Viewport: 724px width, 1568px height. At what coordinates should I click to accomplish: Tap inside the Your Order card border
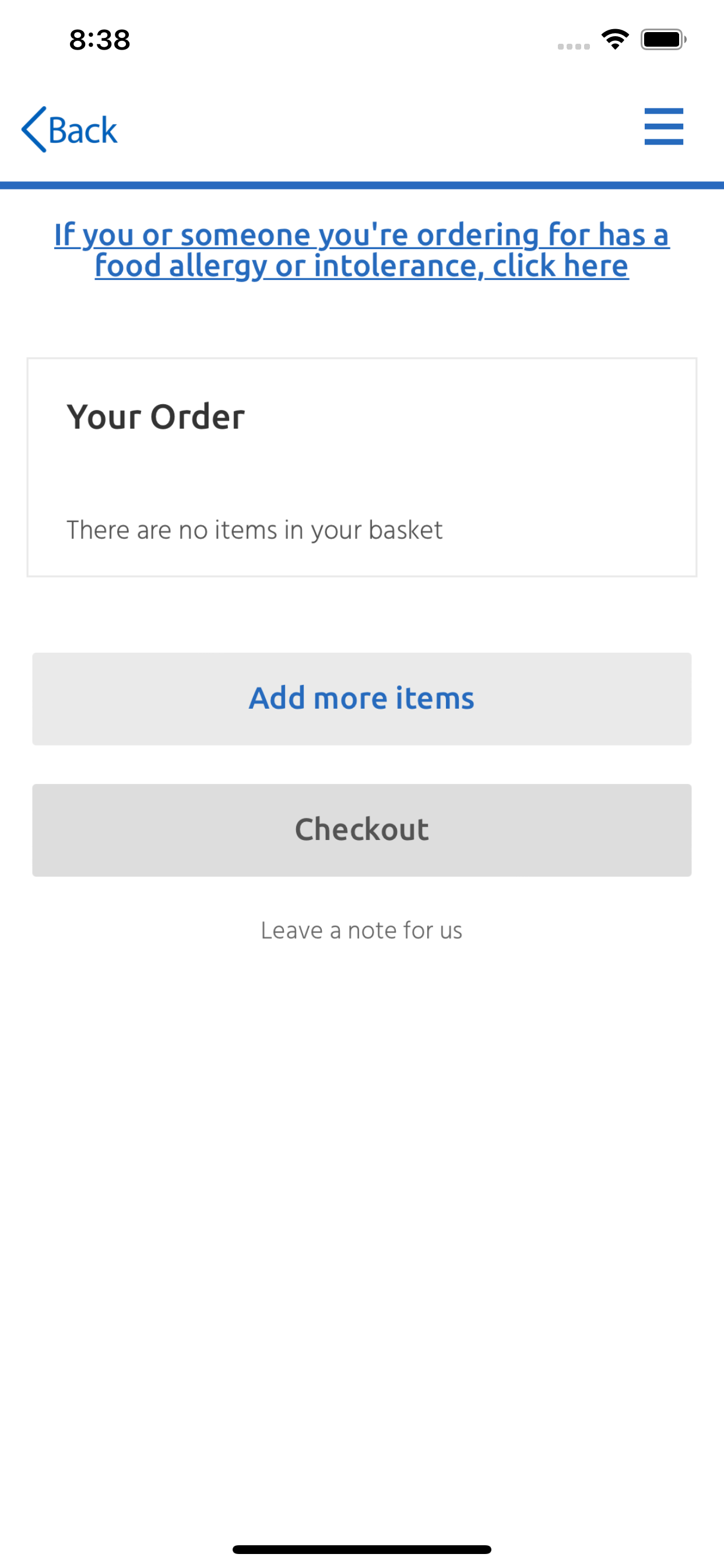point(362,467)
